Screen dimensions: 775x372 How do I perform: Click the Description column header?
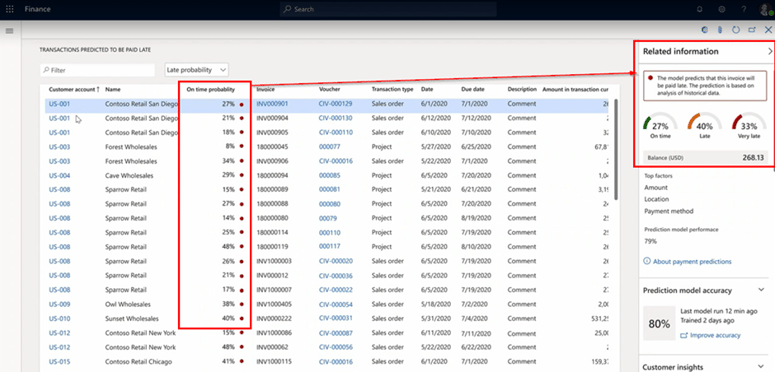(522, 89)
